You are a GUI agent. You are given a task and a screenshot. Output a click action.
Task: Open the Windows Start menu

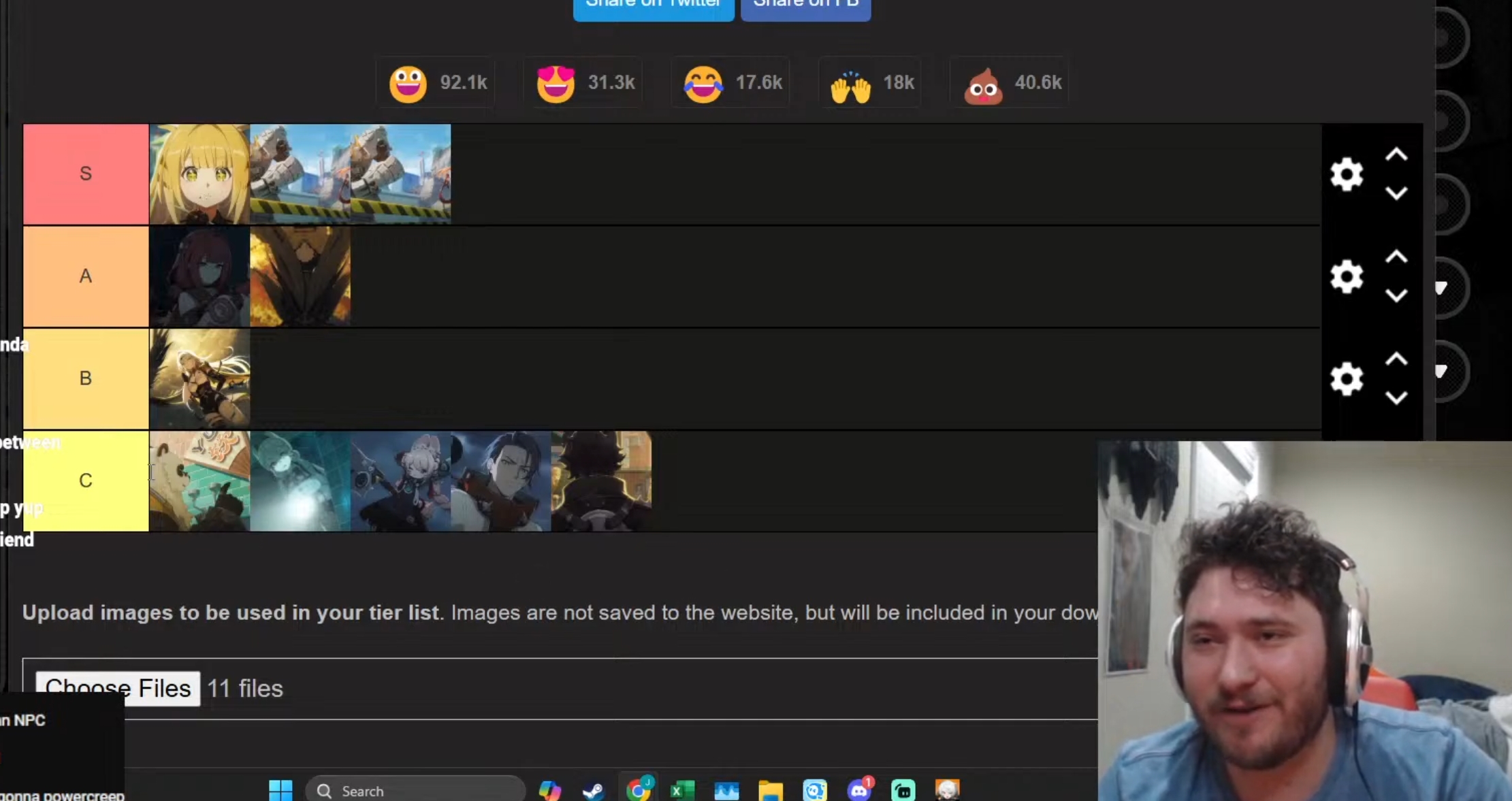[280, 791]
